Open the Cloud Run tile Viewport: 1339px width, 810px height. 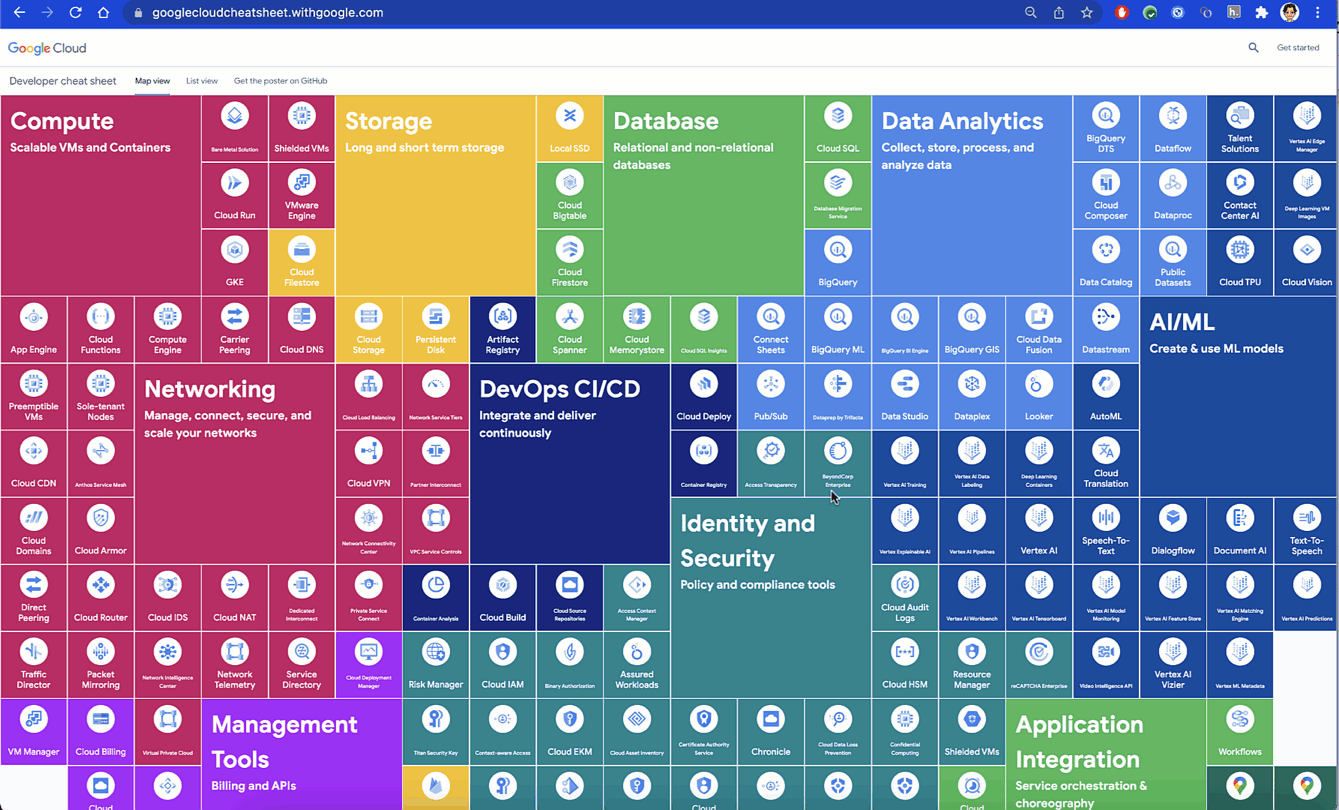(x=234, y=195)
